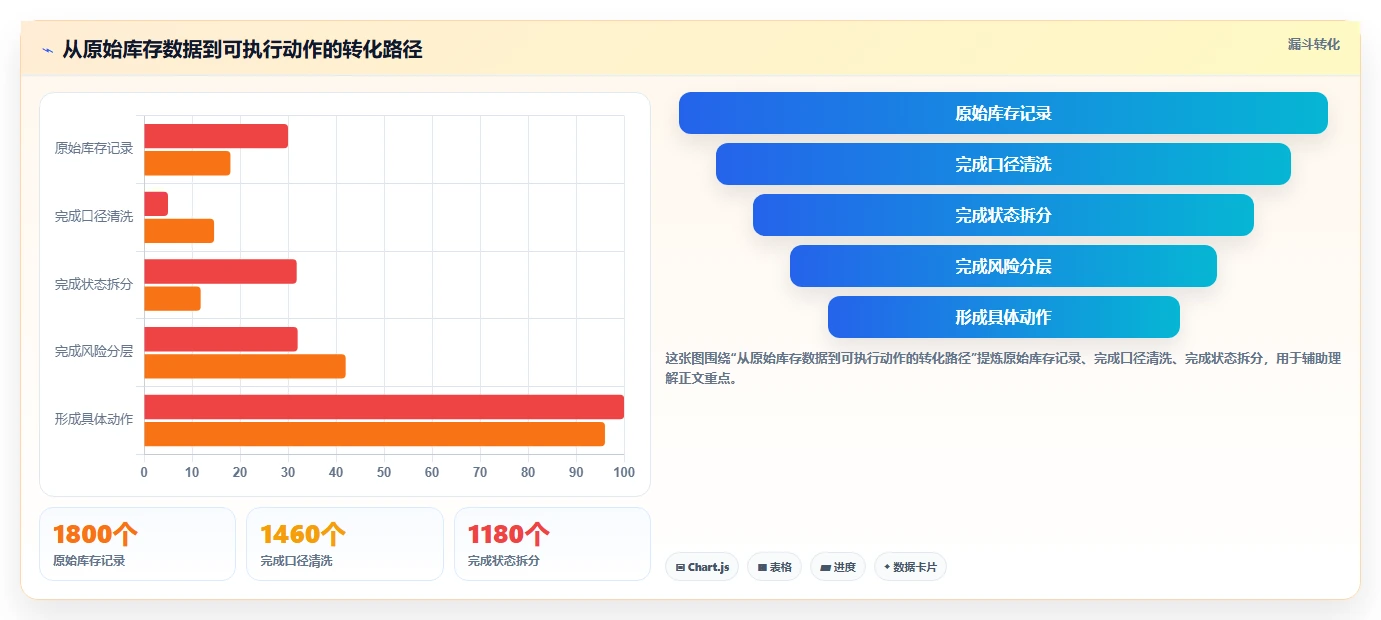Viewport: 1381px width, 620px height.
Task: Click the orange bar for 原始库存记录
Action: point(187,163)
